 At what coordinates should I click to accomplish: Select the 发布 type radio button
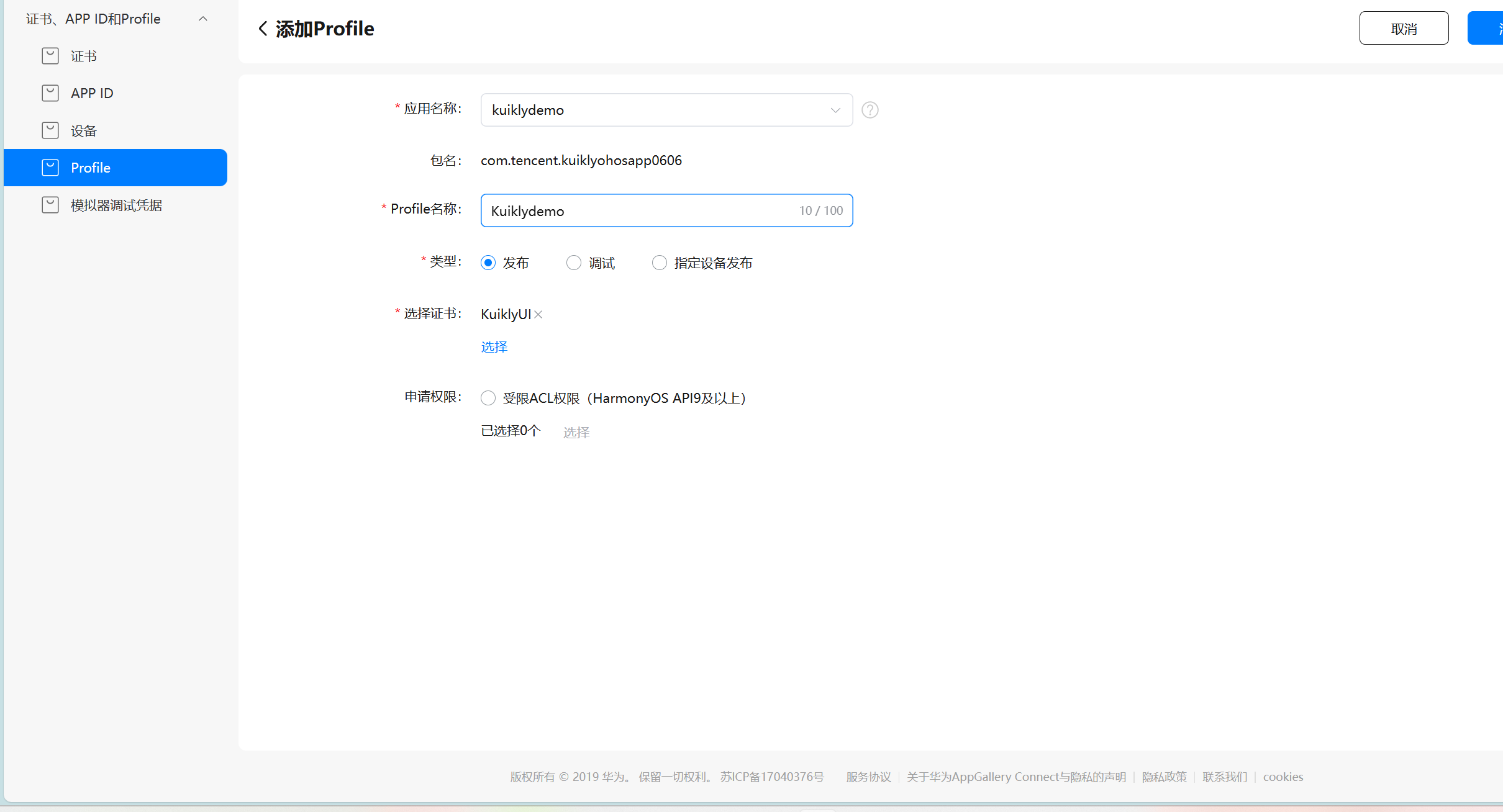pyautogui.click(x=488, y=263)
